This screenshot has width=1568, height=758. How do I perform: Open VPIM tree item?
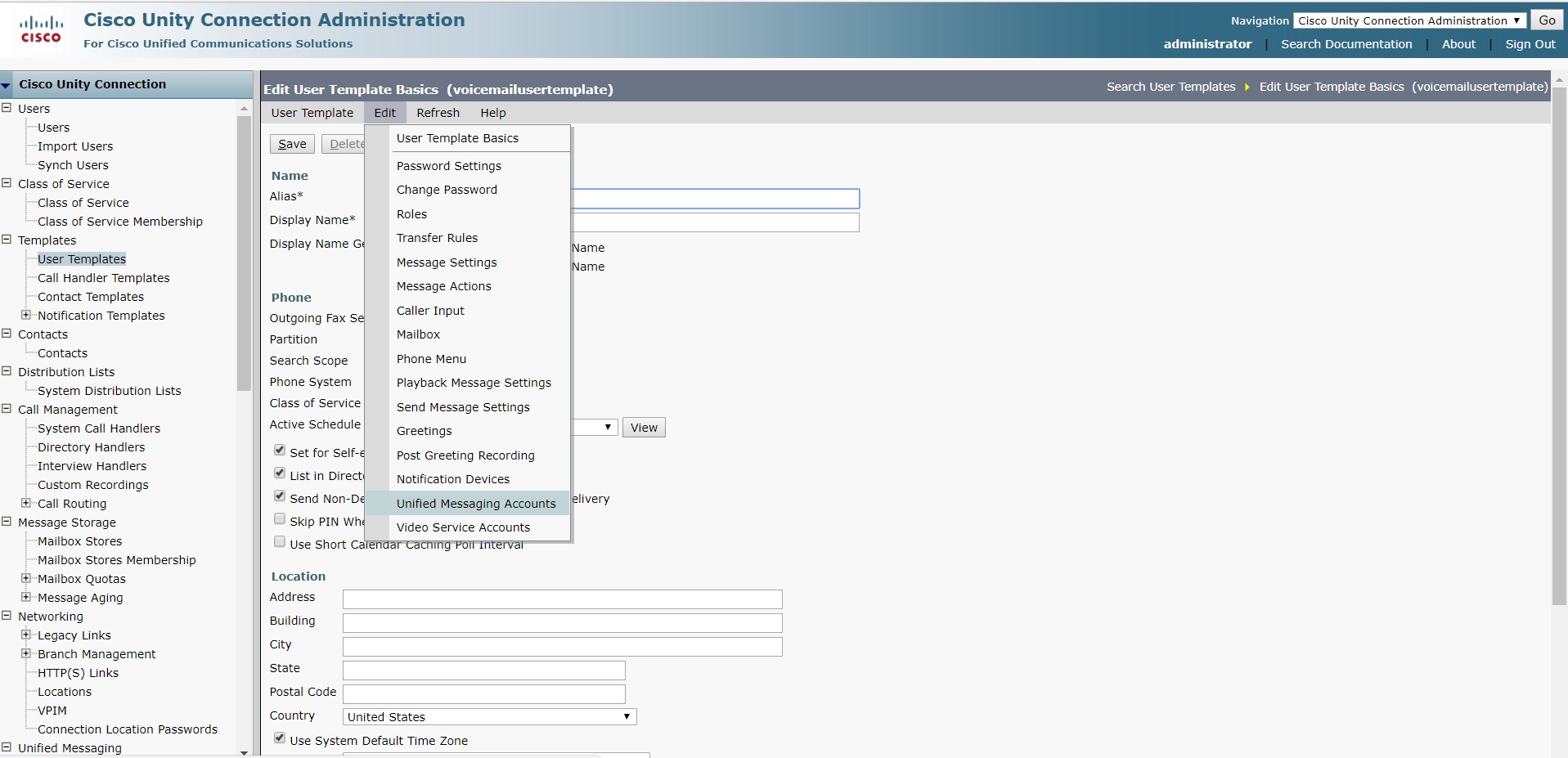tap(52, 711)
